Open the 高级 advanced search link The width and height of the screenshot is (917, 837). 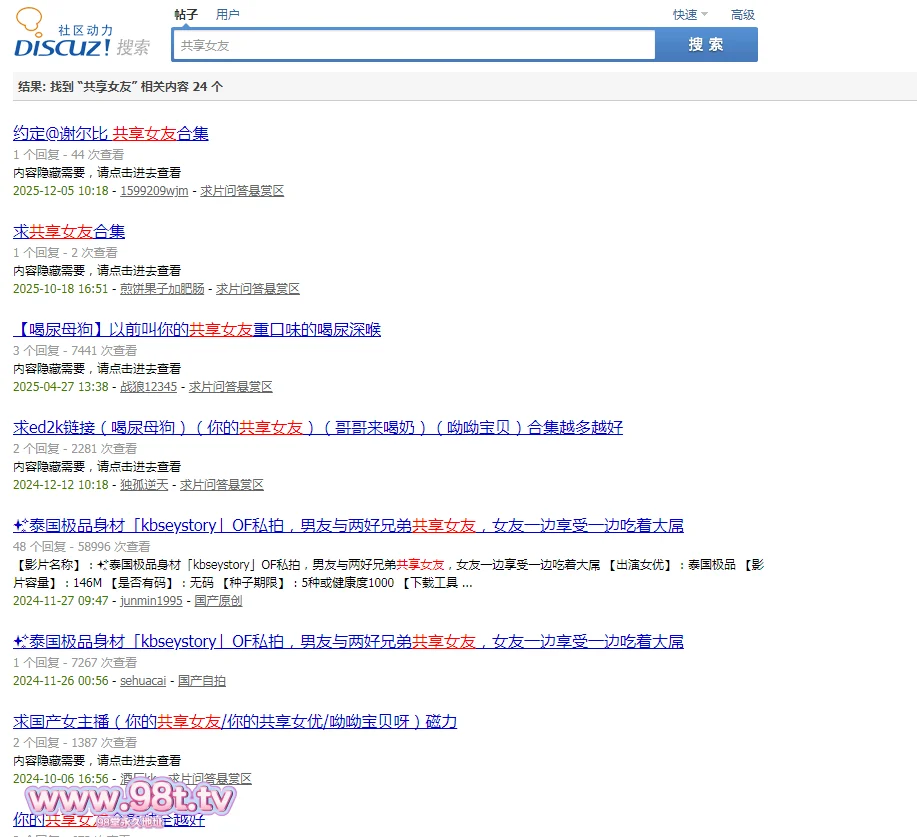tap(743, 15)
